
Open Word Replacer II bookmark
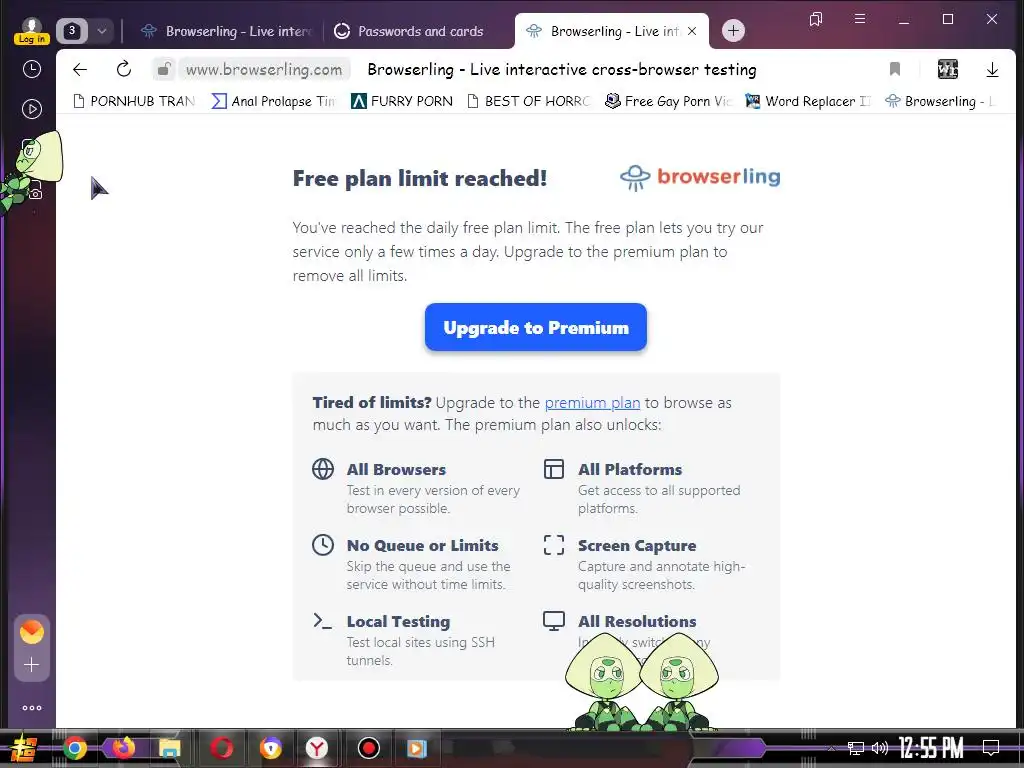(808, 101)
